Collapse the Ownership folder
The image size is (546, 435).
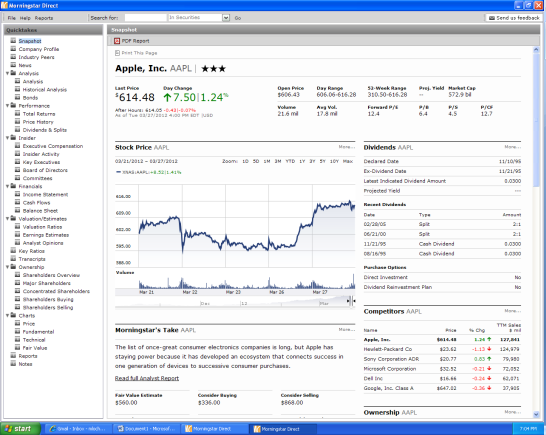tap(7, 267)
